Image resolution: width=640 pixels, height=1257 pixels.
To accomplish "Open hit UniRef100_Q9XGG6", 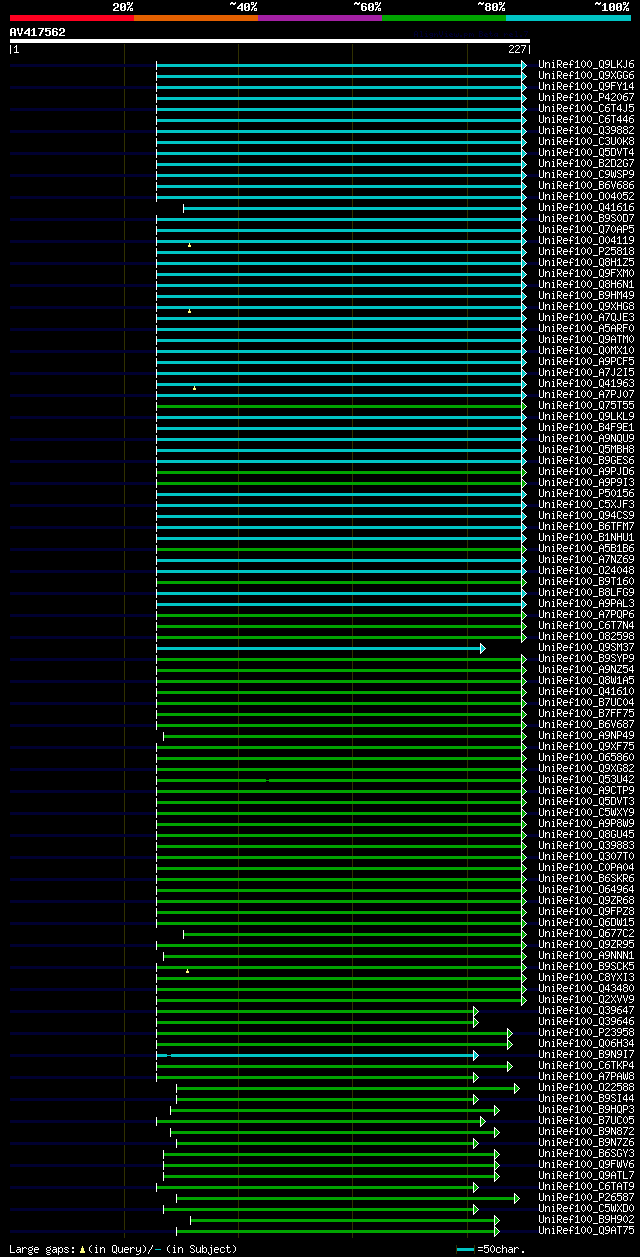I will tap(586, 76).
